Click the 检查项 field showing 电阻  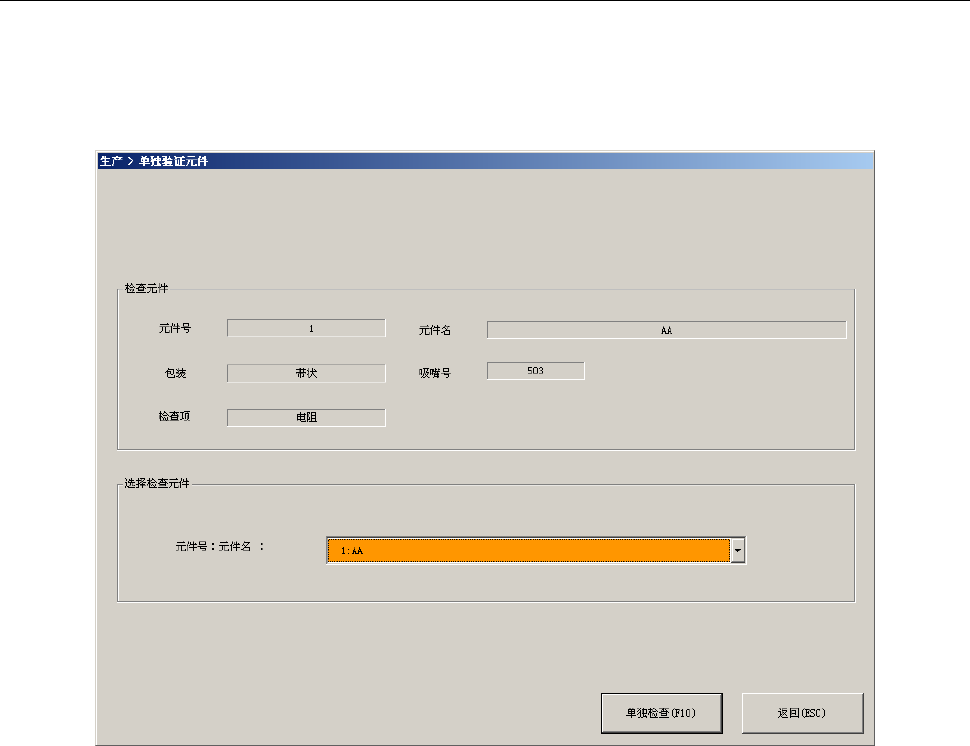point(306,418)
